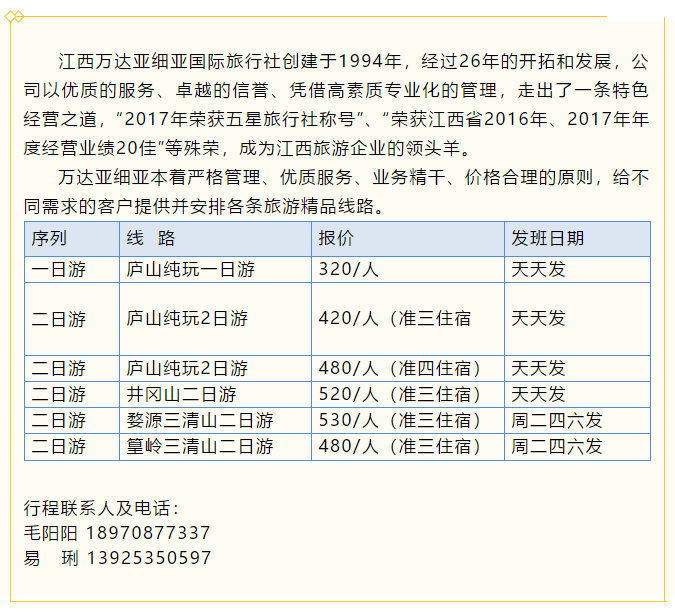The width and height of the screenshot is (675, 615).
Task: Click the departure date for 篁岭三清山二日游
Action: pos(557,446)
